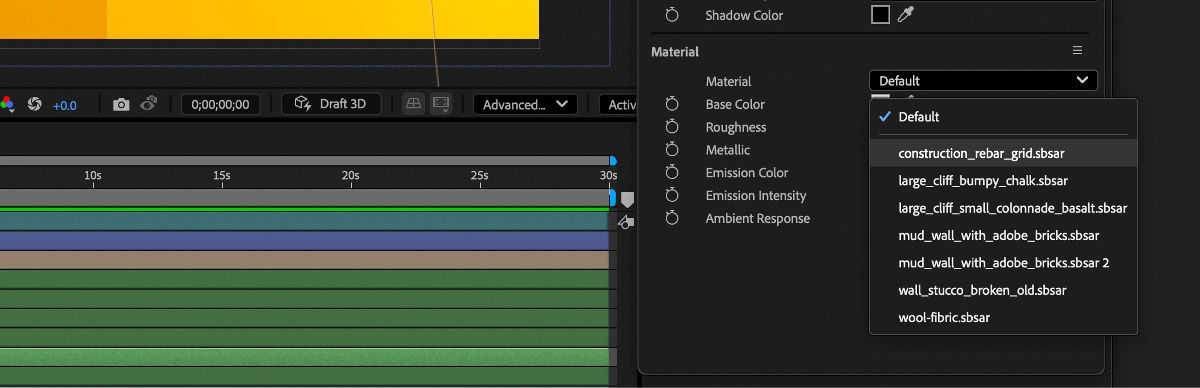Select the tan layer bar in timeline

(x=304, y=260)
